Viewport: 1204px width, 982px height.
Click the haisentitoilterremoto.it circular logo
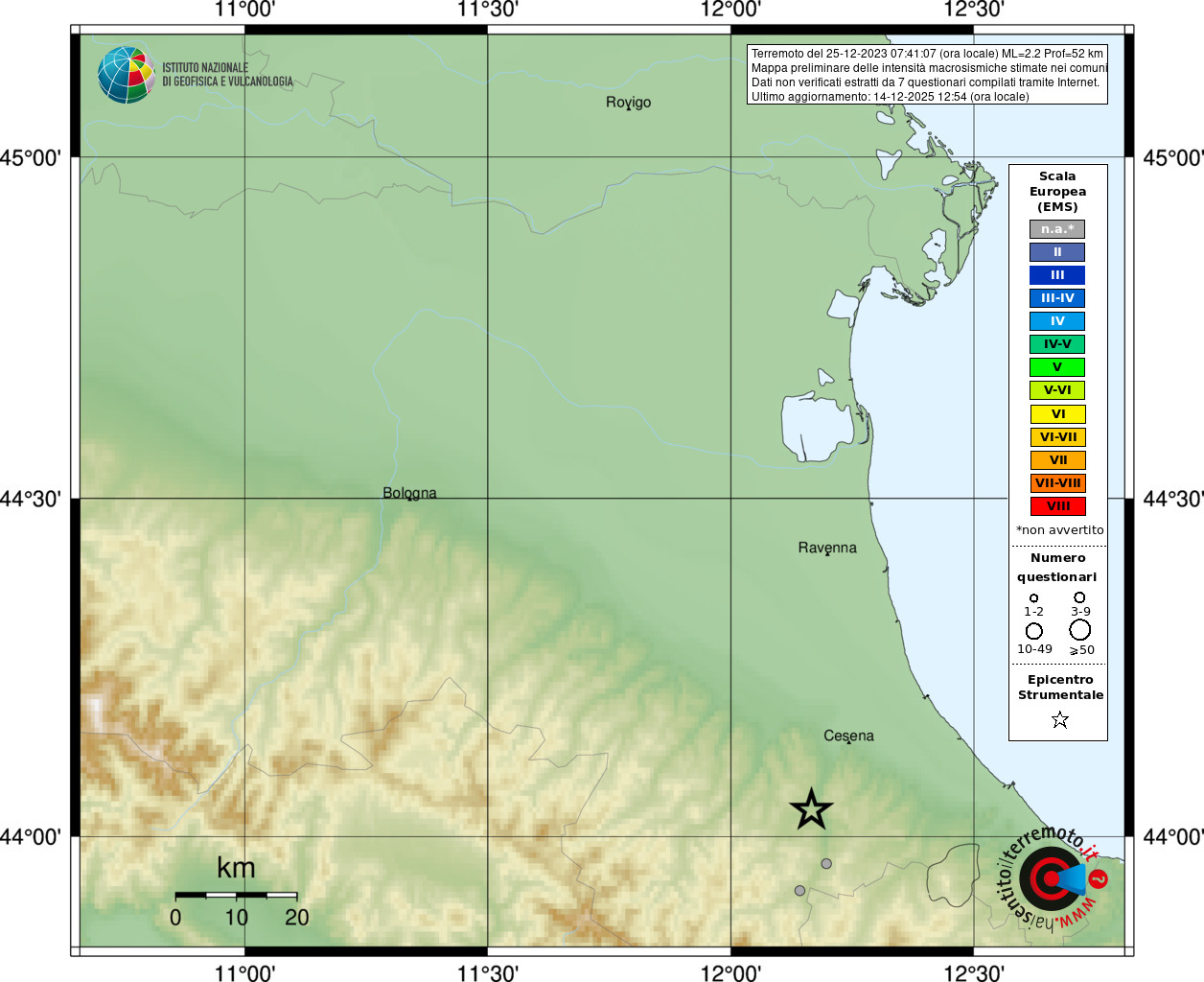point(1052,878)
